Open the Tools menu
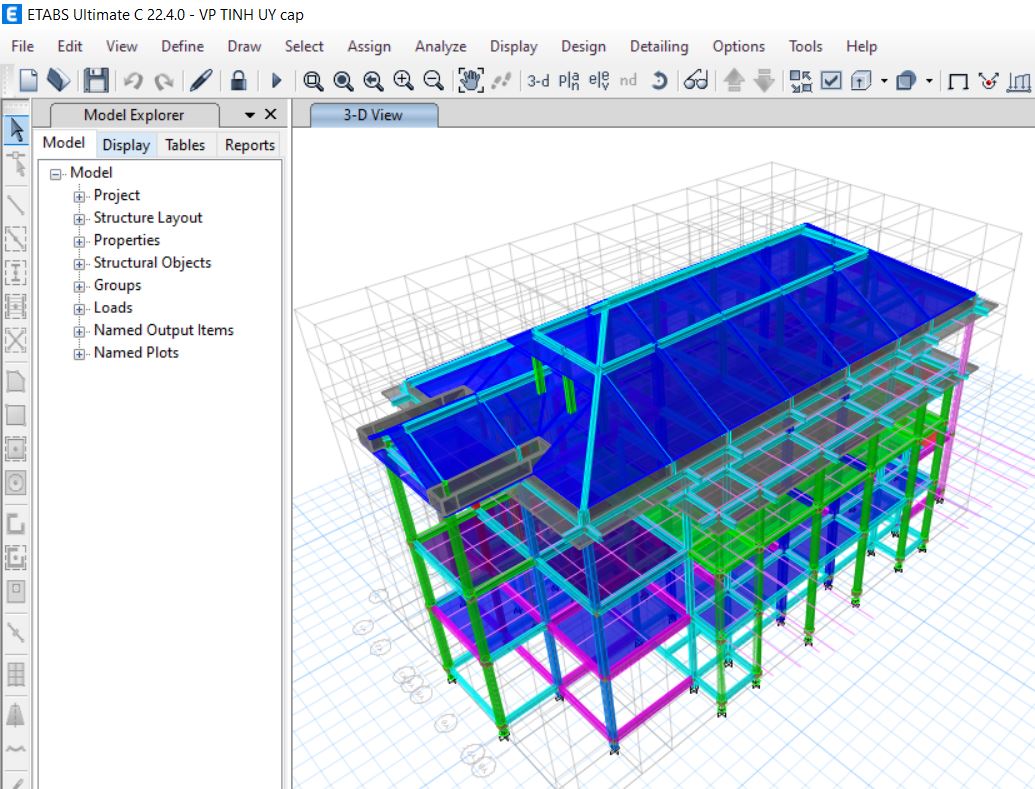This screenshot has height=789, width=1035. point(805,46)
